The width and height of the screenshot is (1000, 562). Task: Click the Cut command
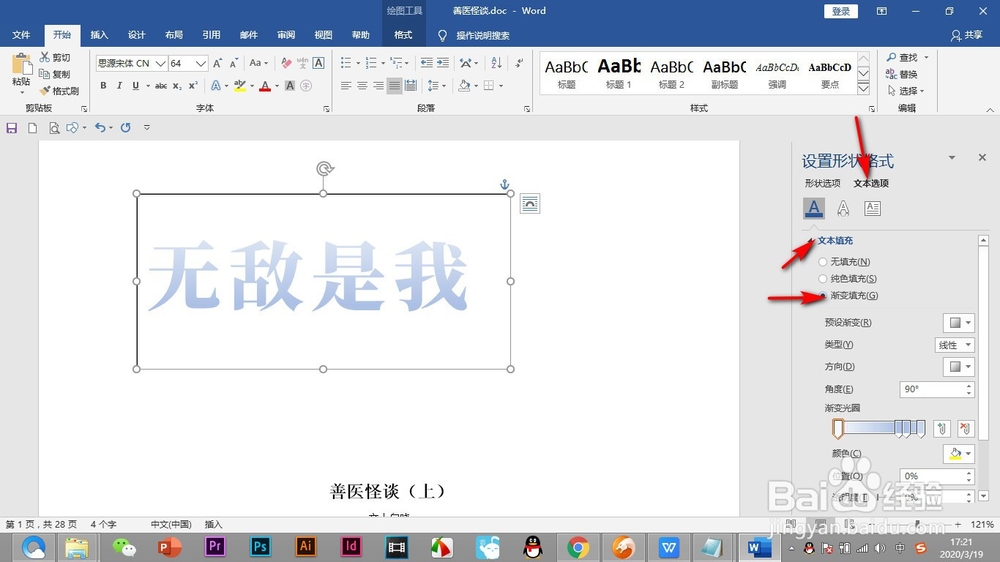coord(55,57)
